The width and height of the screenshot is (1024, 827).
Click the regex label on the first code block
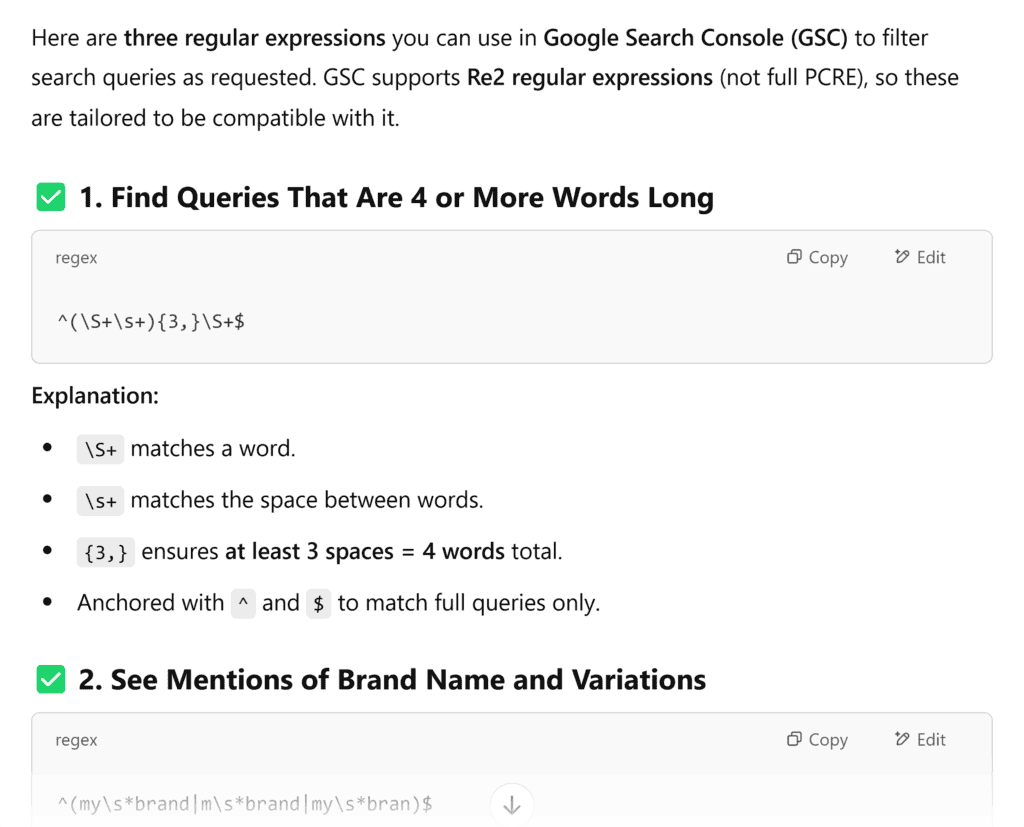[x=76, y=258]
